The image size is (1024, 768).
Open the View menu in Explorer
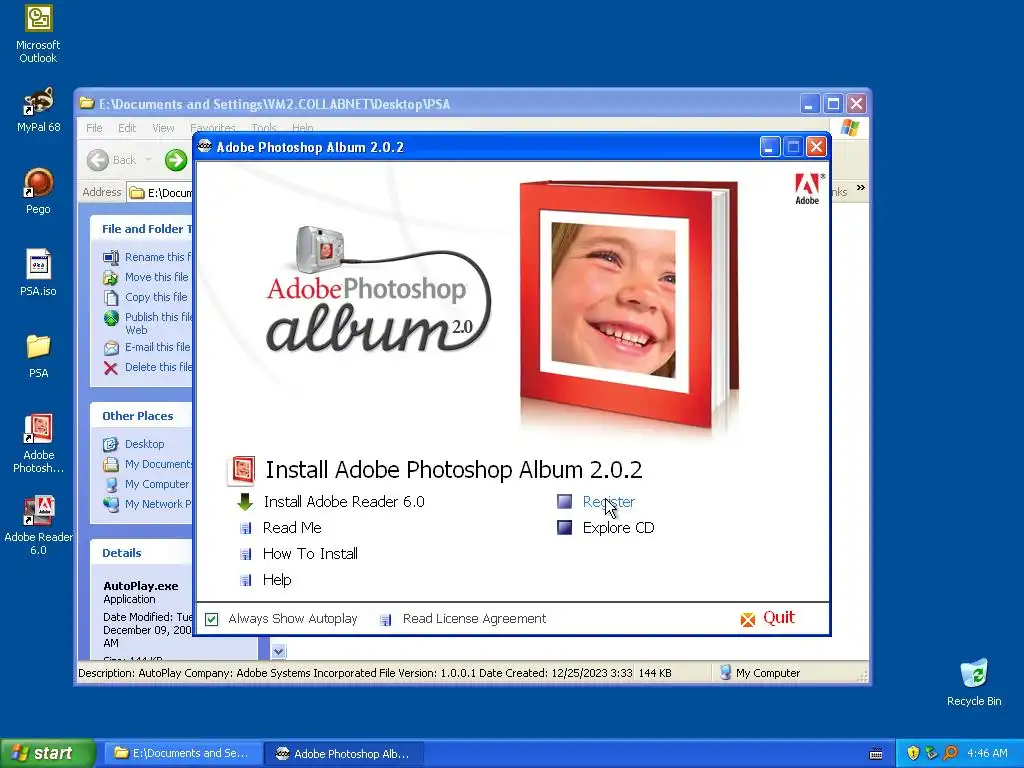(163, 128)
